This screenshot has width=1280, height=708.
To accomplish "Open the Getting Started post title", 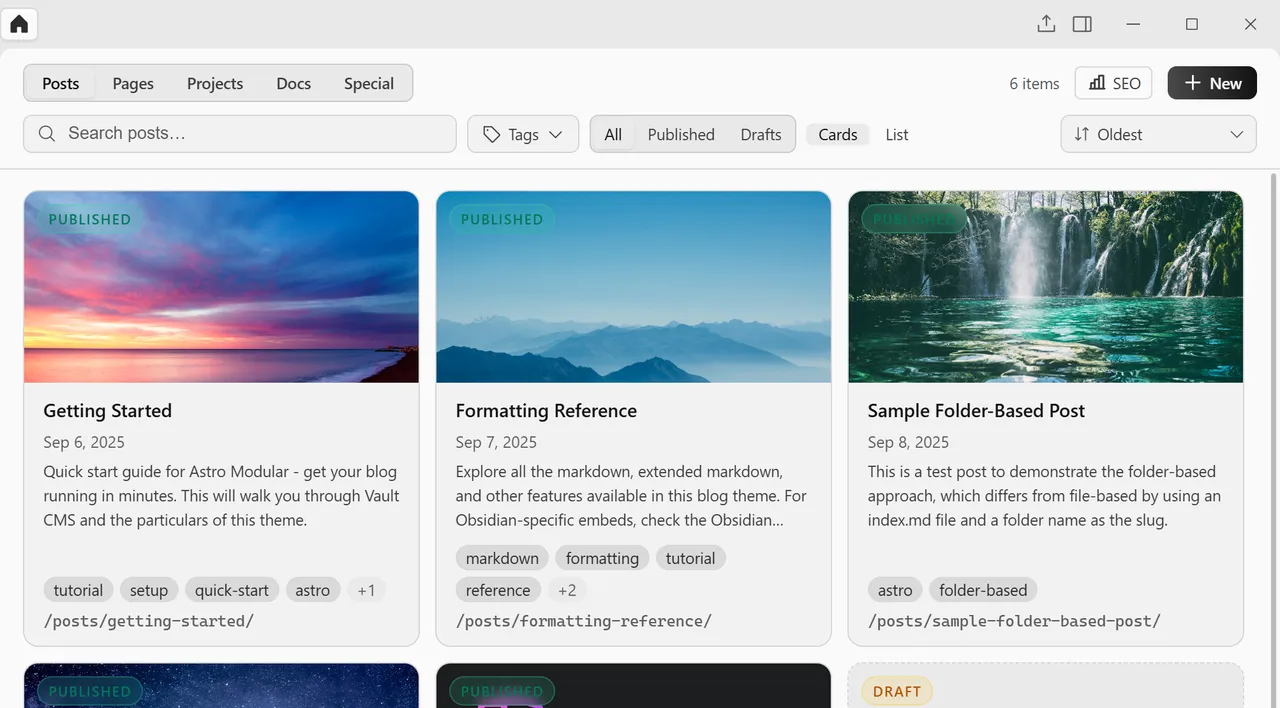I will coord(107,410).
